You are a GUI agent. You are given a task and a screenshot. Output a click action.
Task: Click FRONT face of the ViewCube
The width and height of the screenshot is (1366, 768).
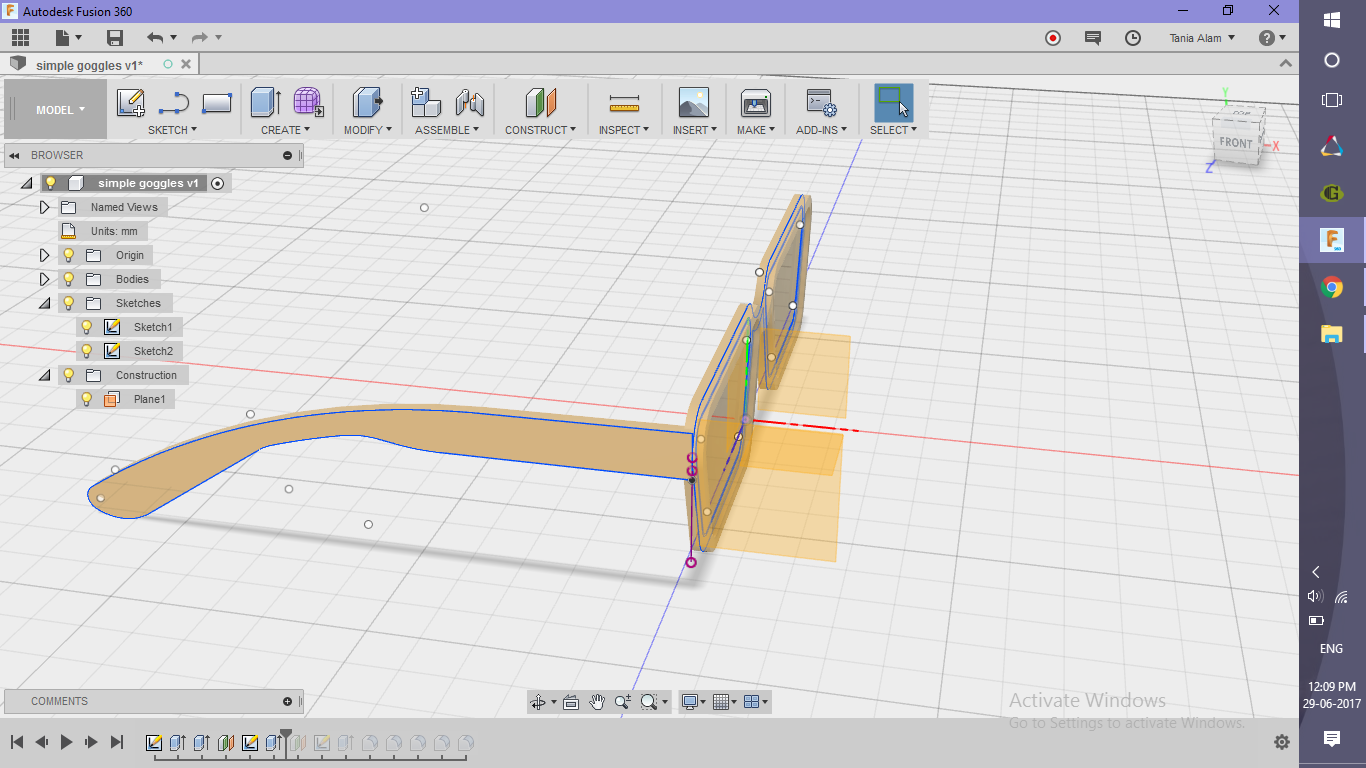(1236, 142)
